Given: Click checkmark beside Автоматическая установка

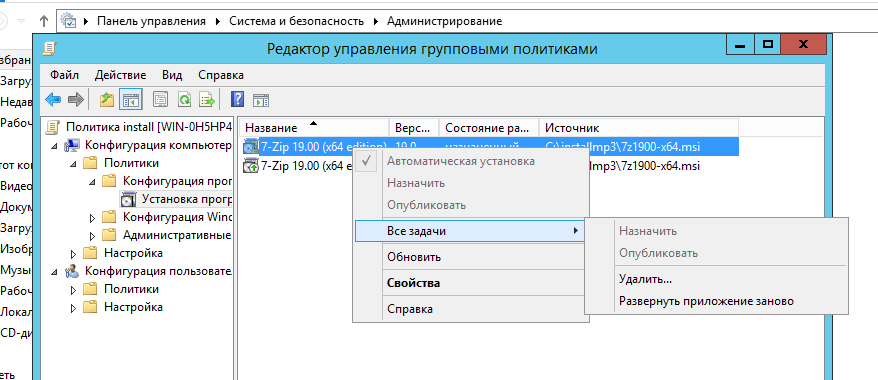Looking at the screenshot, I should [x=367, y=161].
